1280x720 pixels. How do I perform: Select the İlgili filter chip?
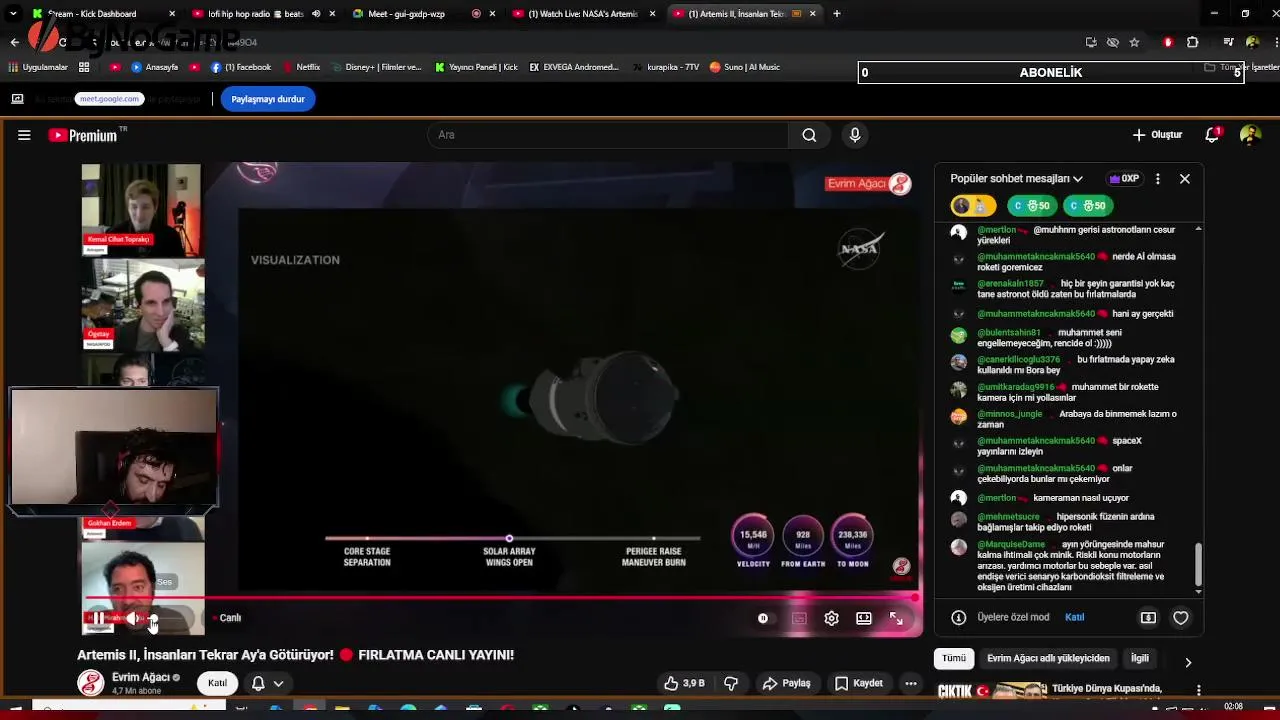point(1140,658)
